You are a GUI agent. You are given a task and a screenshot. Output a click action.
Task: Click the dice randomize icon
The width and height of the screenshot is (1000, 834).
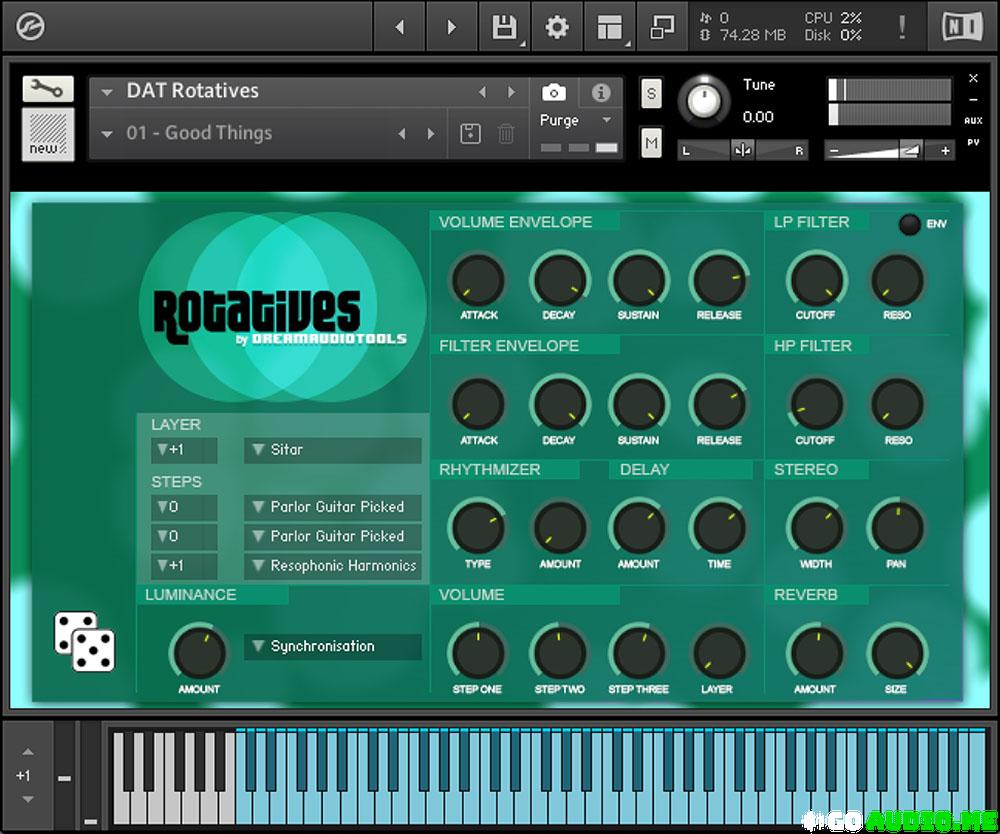(x=85, y=642)
